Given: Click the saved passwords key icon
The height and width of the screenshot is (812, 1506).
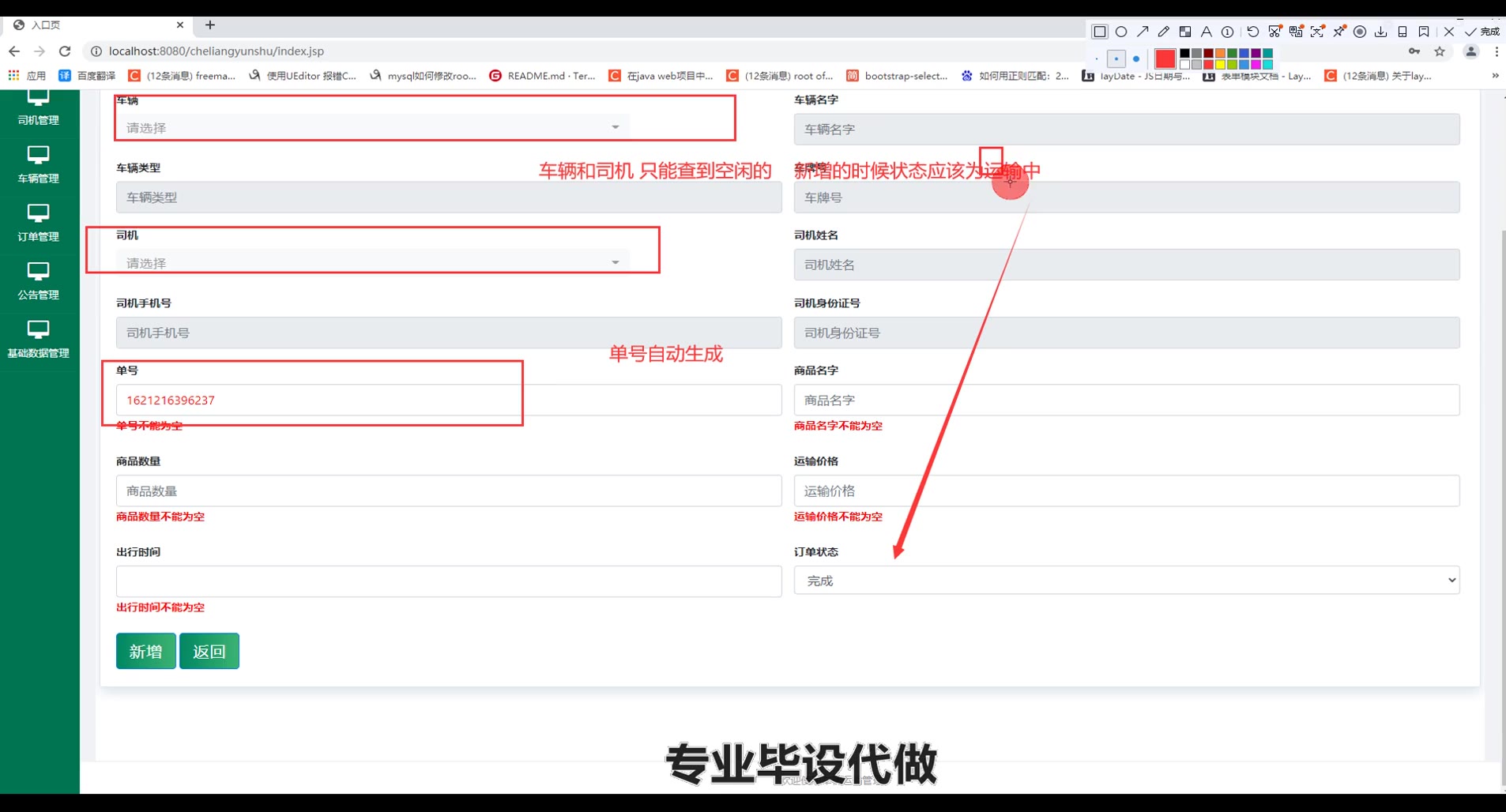Looking at the screenshot, I should (x=1414, y=51).
